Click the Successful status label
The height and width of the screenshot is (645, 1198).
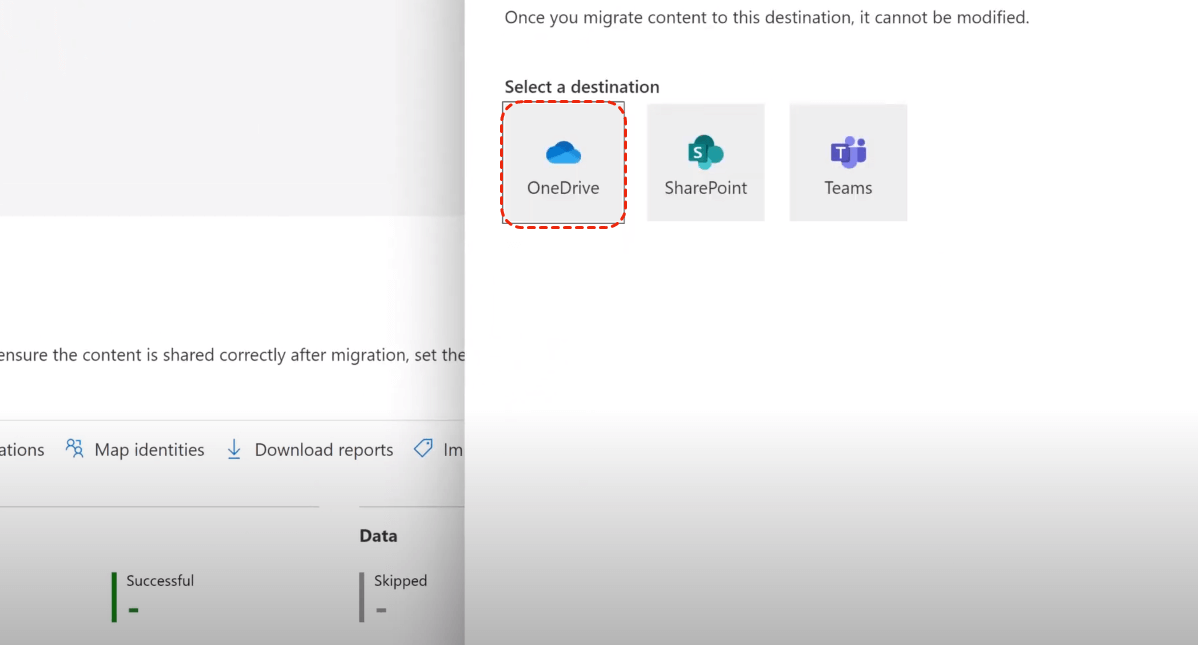[160, 581]
